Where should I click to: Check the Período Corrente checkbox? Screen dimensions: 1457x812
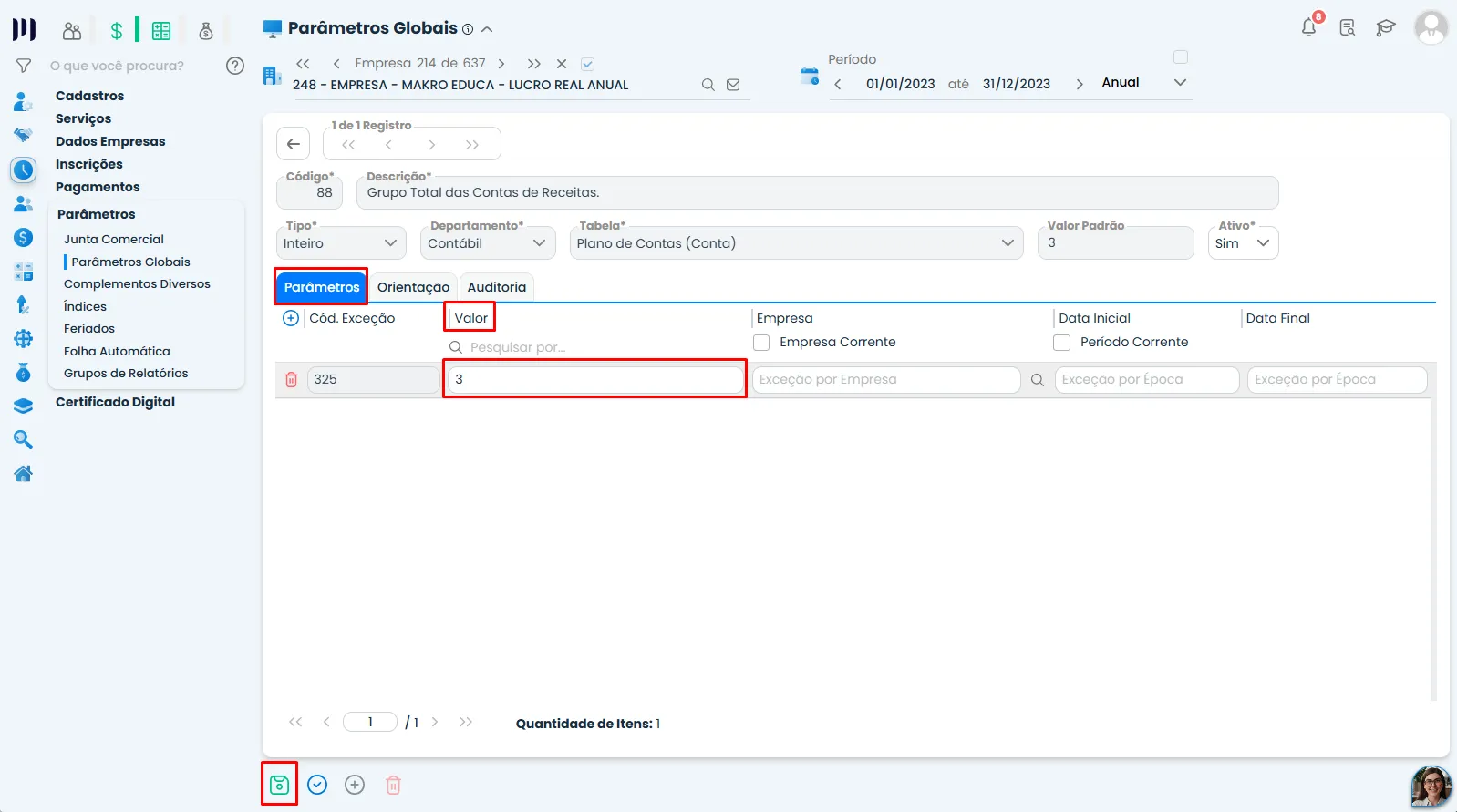click(1061, 343)
